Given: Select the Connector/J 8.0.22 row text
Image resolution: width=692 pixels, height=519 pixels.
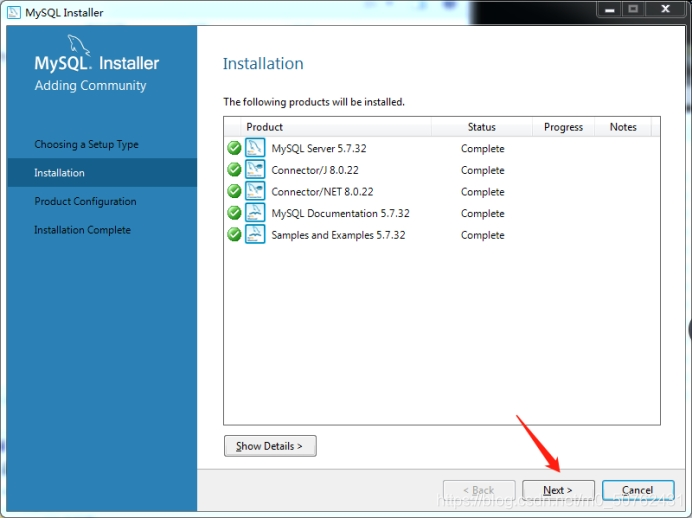Looking at the screenshot, I should (315, 170).
